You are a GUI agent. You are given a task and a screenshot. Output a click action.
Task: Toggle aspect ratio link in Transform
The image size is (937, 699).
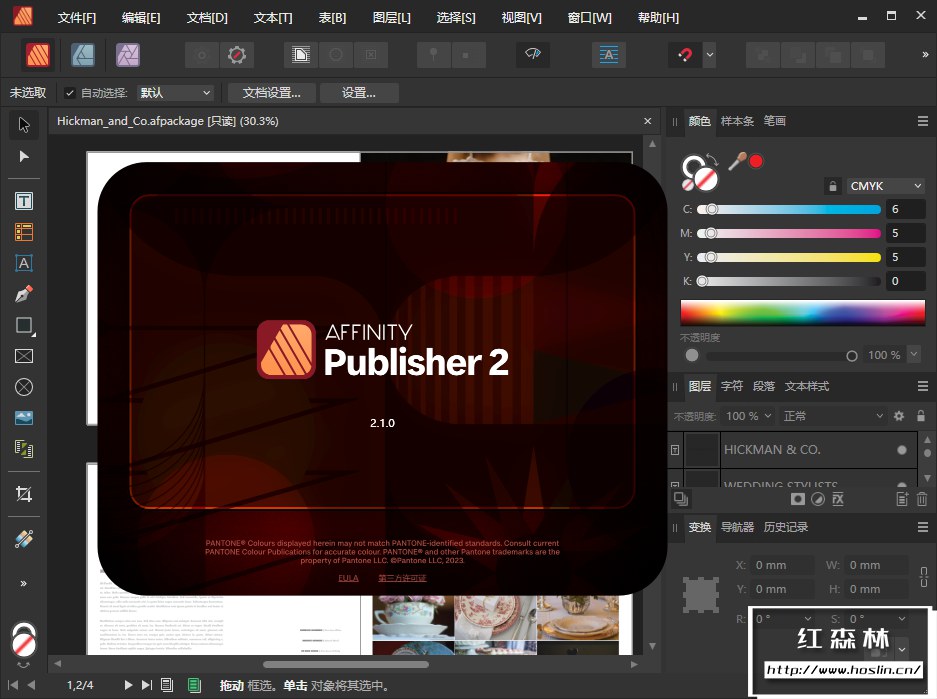click(924, 577)
